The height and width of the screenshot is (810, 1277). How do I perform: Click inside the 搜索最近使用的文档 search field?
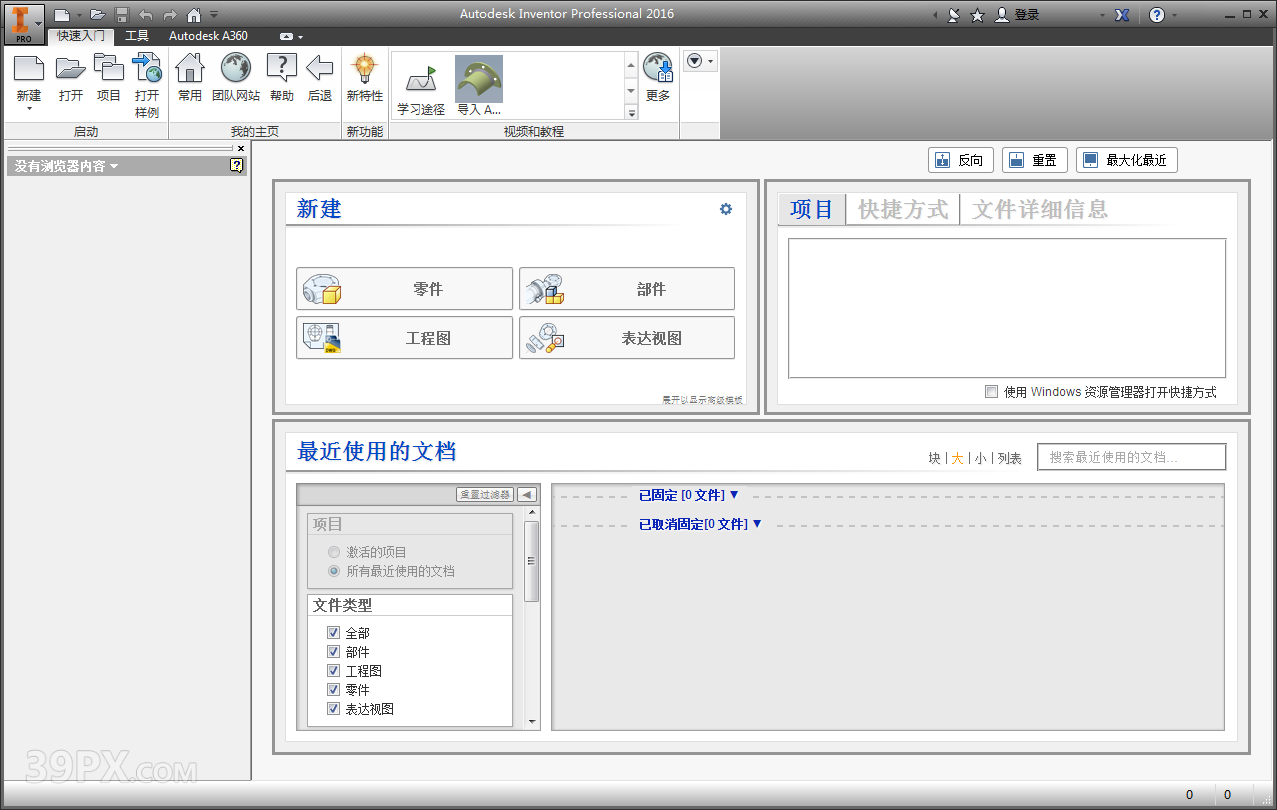click(1130, 456)
